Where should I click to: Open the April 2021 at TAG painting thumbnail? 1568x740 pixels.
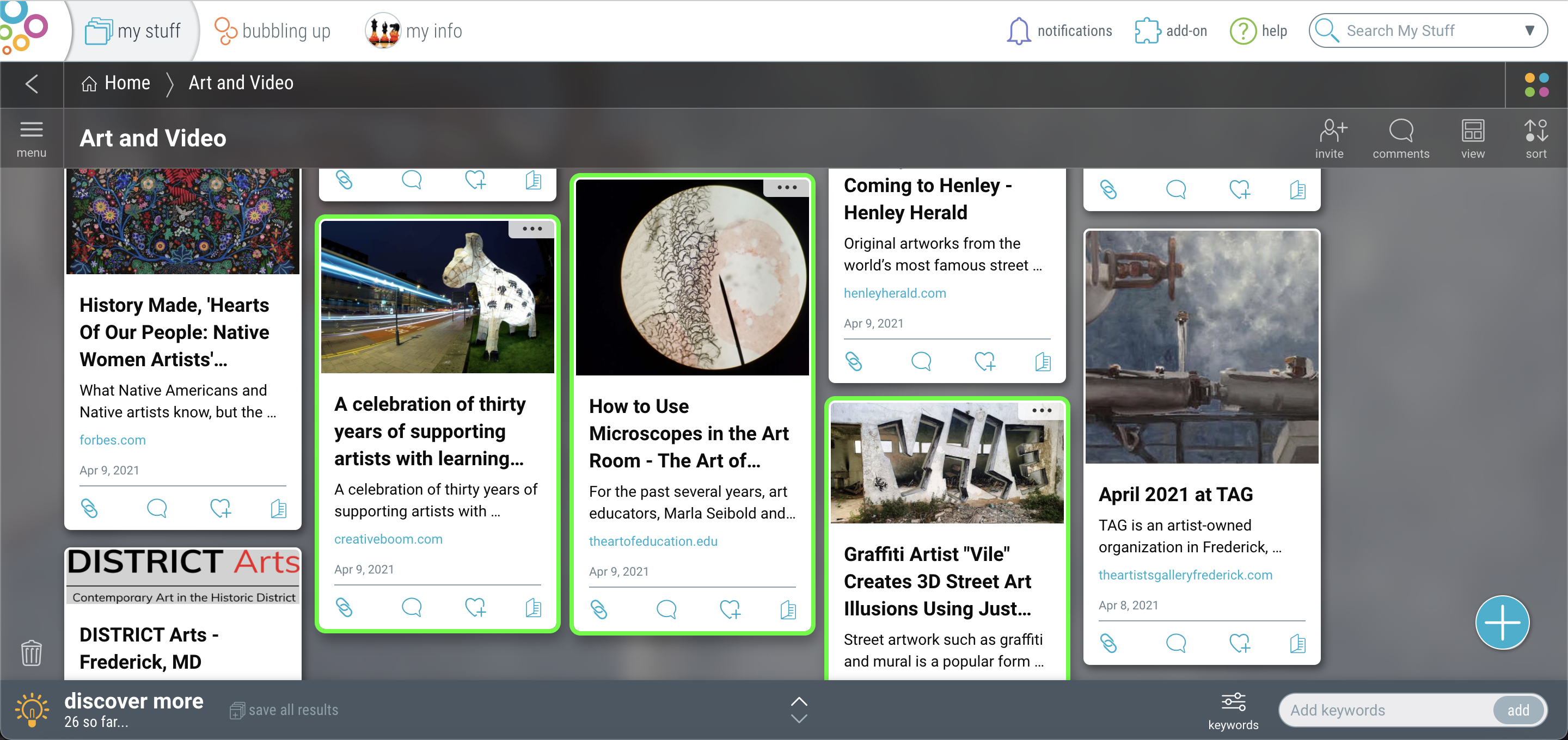coord(1202,347)
